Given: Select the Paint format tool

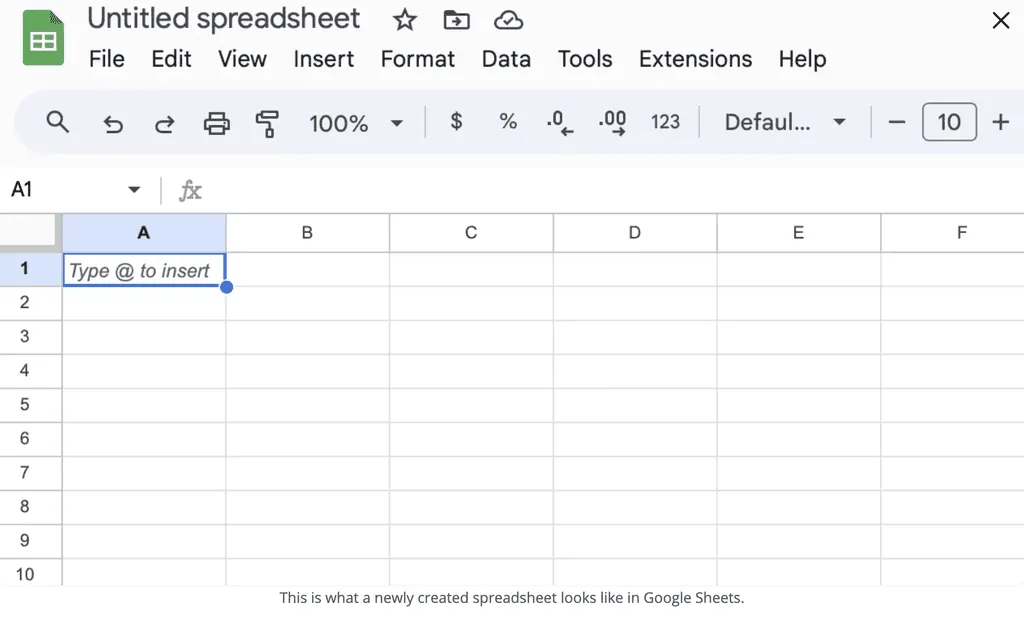Looking at the screenshot, I should pos(265,123).
